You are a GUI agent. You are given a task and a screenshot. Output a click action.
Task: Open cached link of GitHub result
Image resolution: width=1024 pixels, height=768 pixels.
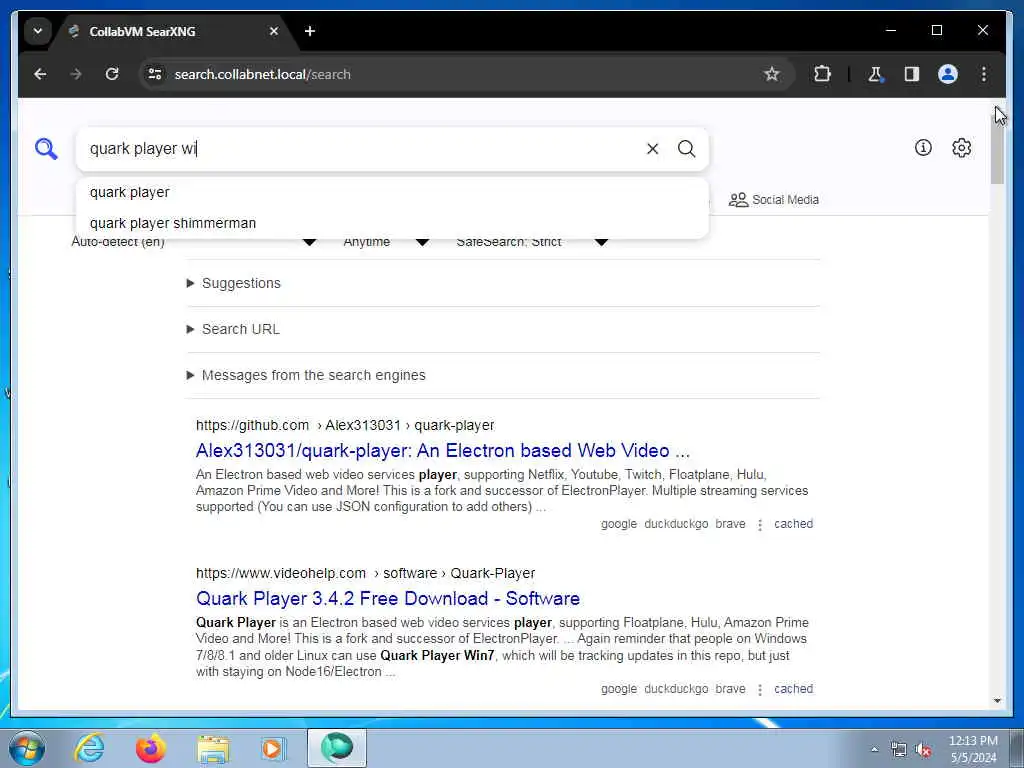(x=793, y=524)
